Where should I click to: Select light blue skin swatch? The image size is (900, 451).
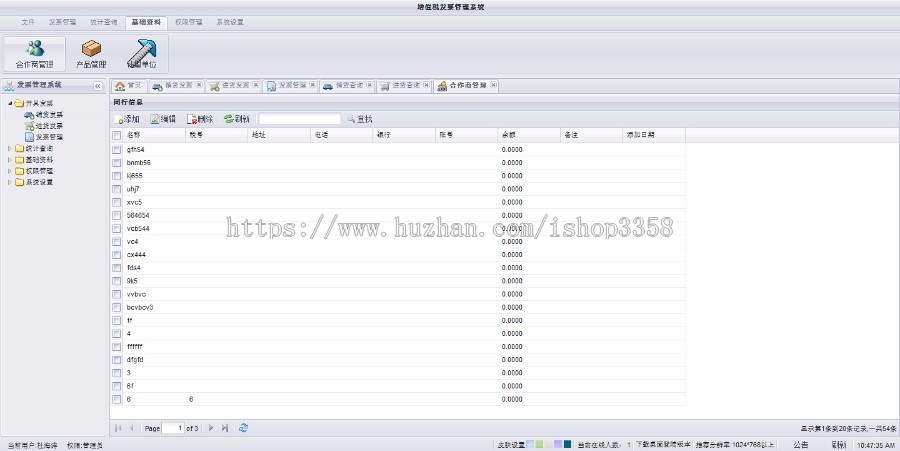(530, 444)
